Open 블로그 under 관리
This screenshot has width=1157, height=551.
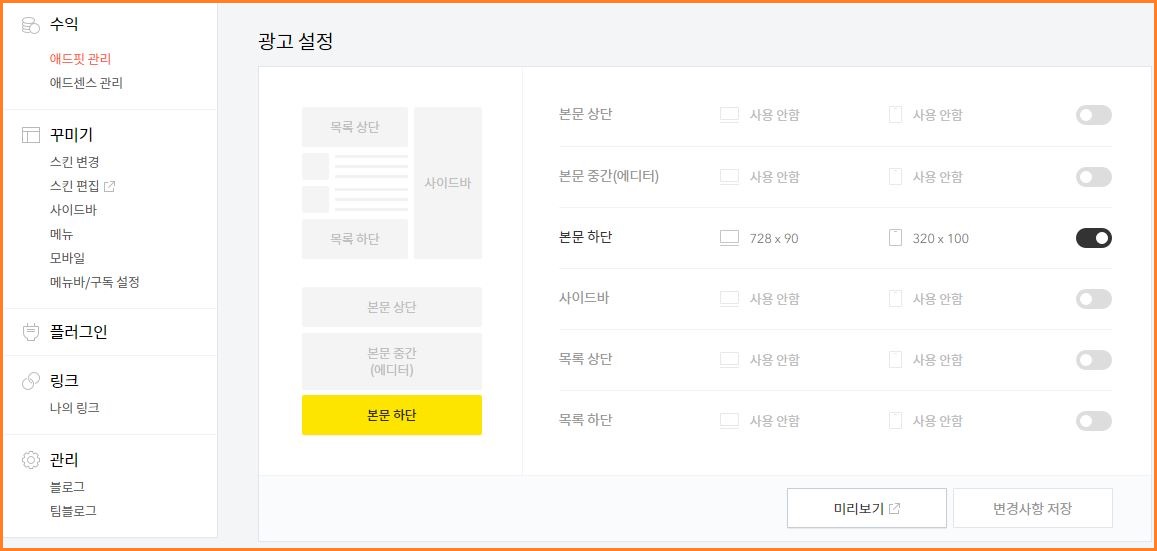67,487
